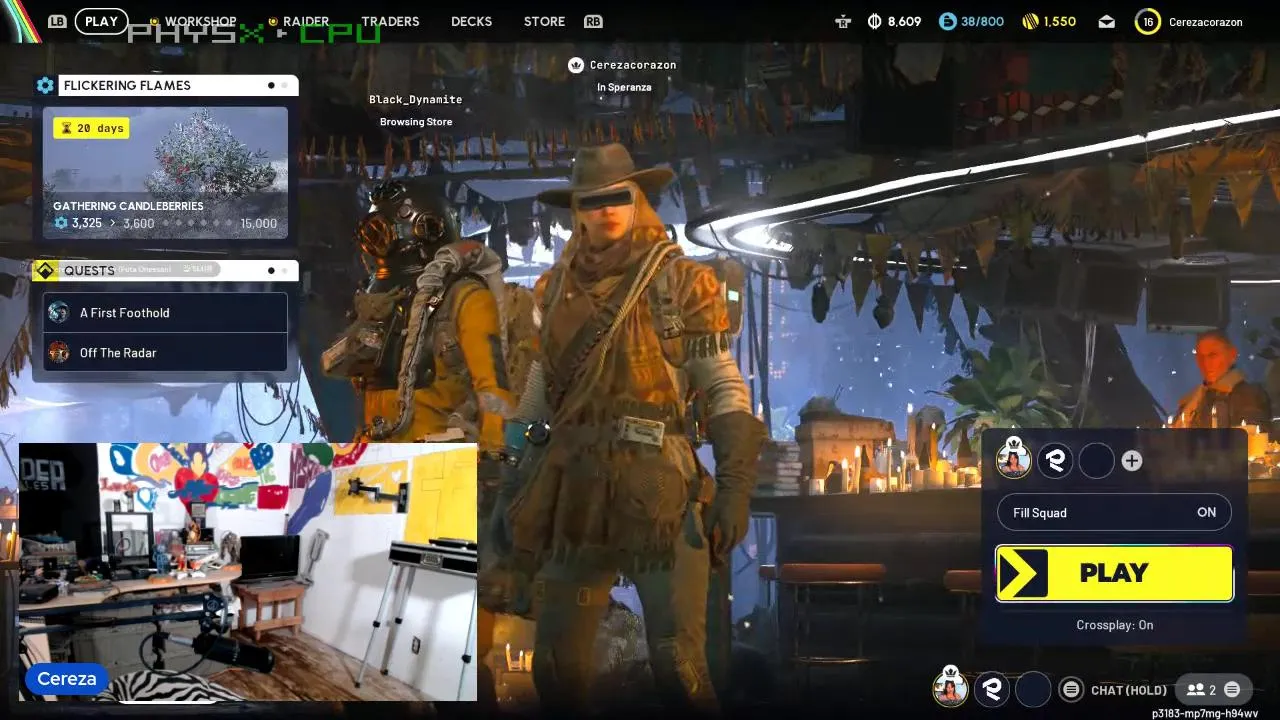Open the Gathering Candleberries event card

pos(165,173)
